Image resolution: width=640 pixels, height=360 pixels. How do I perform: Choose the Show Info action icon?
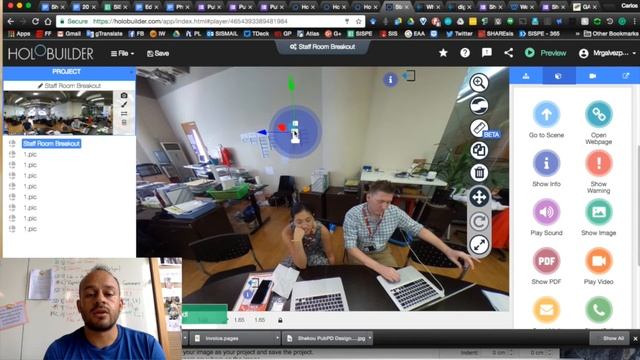point(546,163)
